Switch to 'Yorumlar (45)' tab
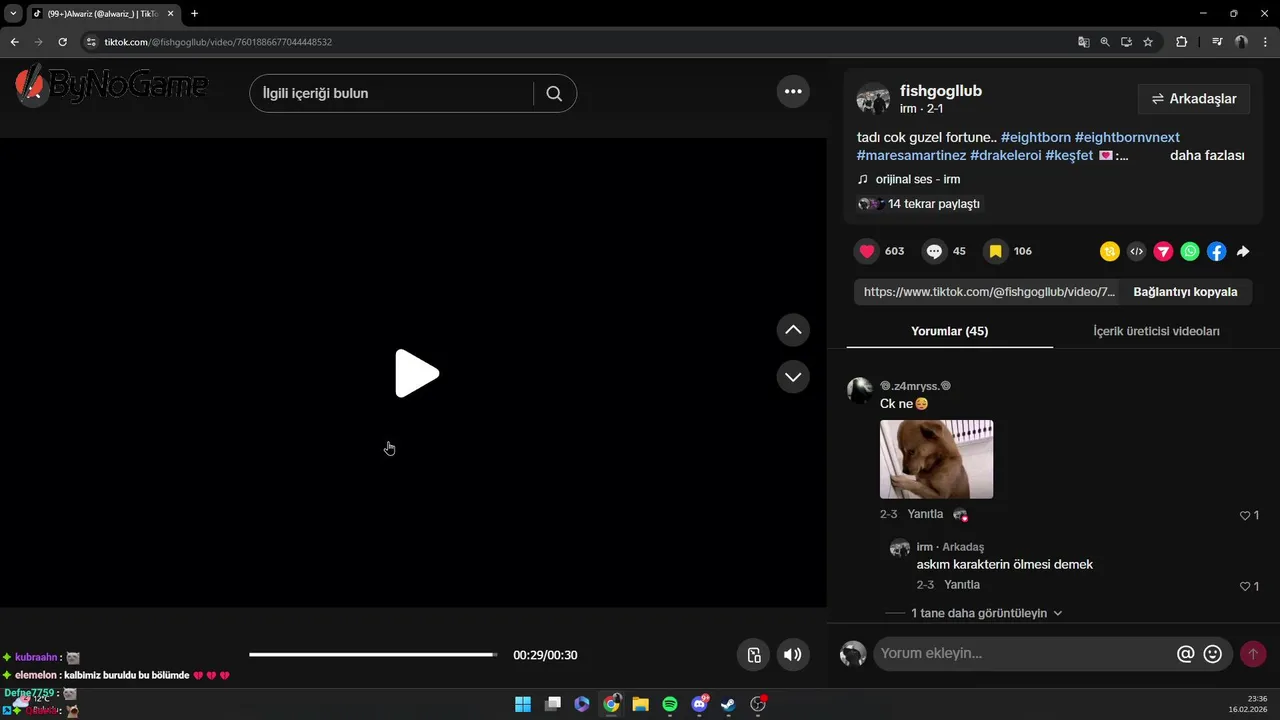This screenshot has width=1280, height=720. [x=949, y=331]
